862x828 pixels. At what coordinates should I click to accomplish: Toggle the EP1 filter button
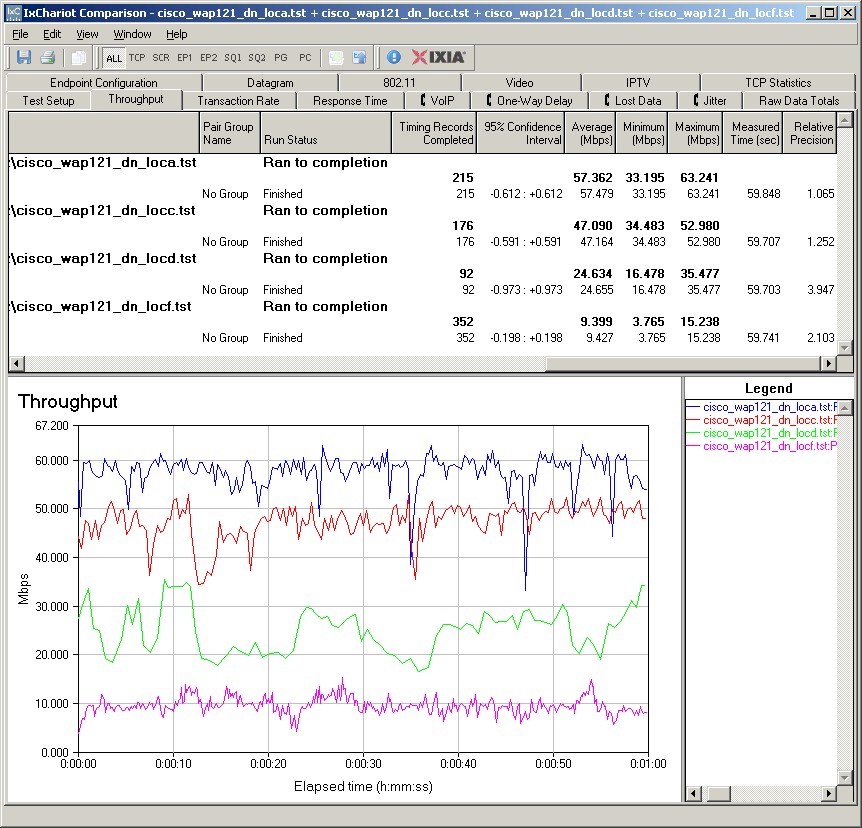[x=185, y=57]
